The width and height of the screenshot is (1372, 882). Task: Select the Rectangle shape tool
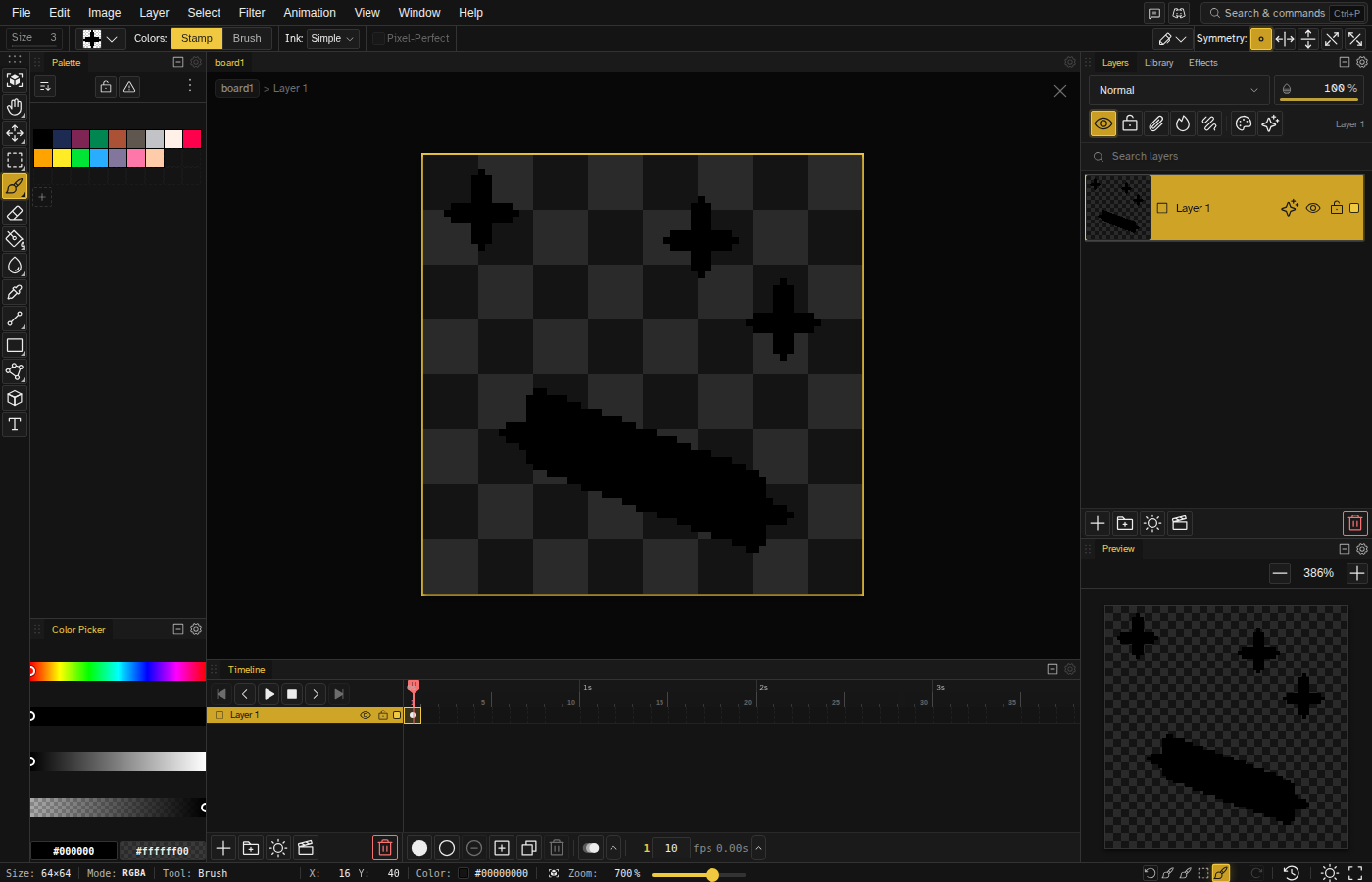coord(15,345)
